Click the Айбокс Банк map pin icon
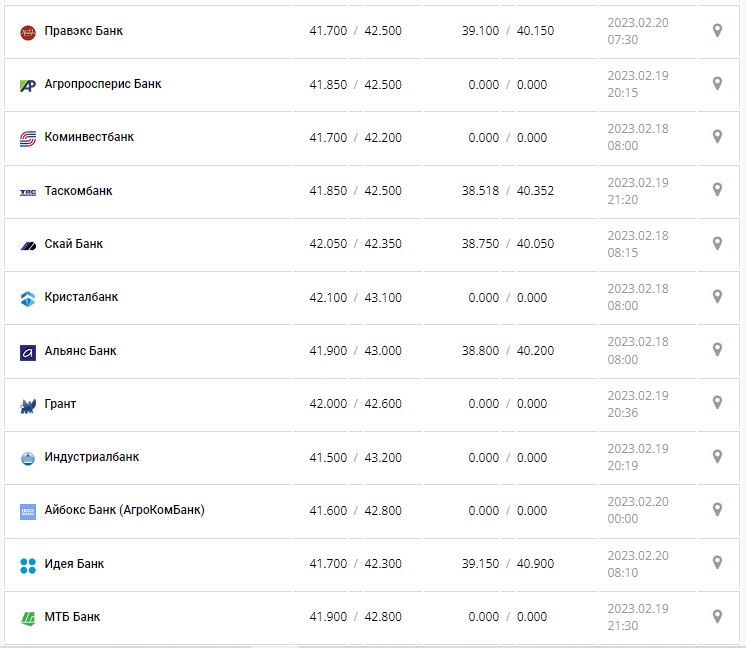 click(x=717, y=510)
